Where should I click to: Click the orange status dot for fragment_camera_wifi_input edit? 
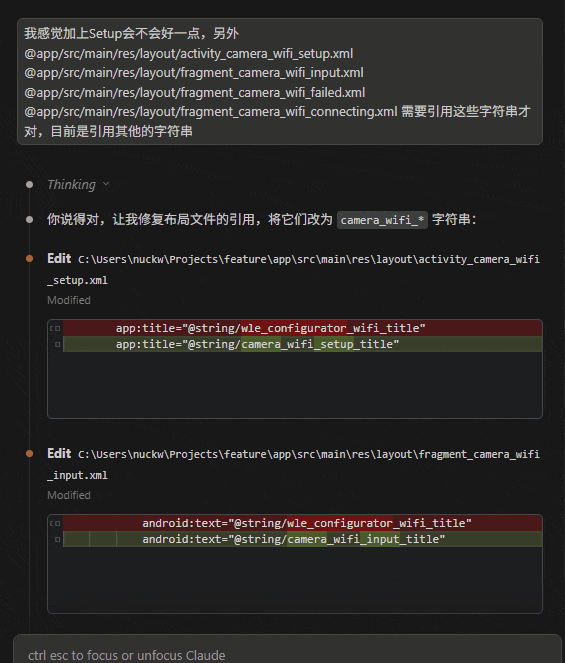[30, 454]
